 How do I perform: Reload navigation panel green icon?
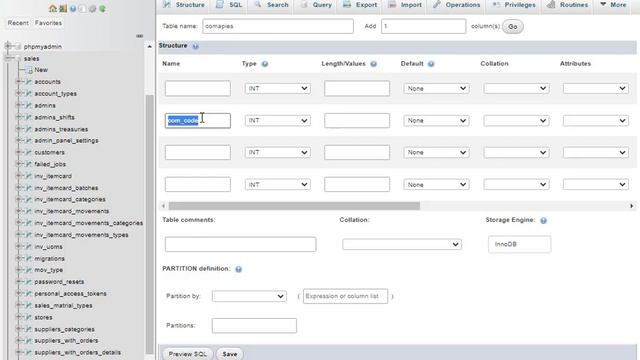point(102,8)
